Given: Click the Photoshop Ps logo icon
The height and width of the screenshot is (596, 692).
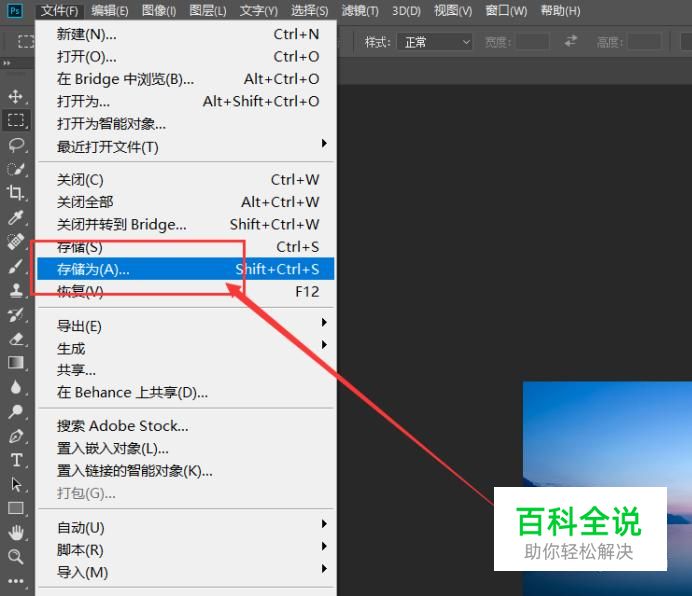Looking at the screenshot, I should point(15,10).
